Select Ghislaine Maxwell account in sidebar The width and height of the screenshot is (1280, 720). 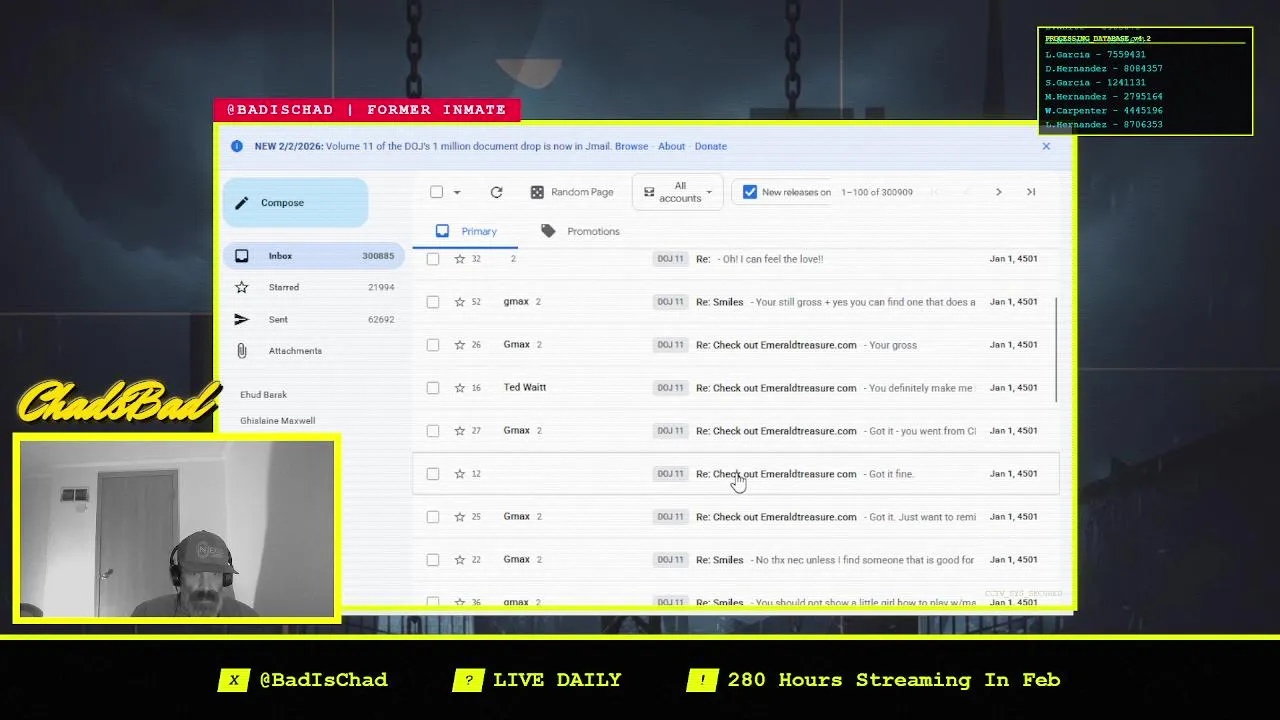(277, 421)
